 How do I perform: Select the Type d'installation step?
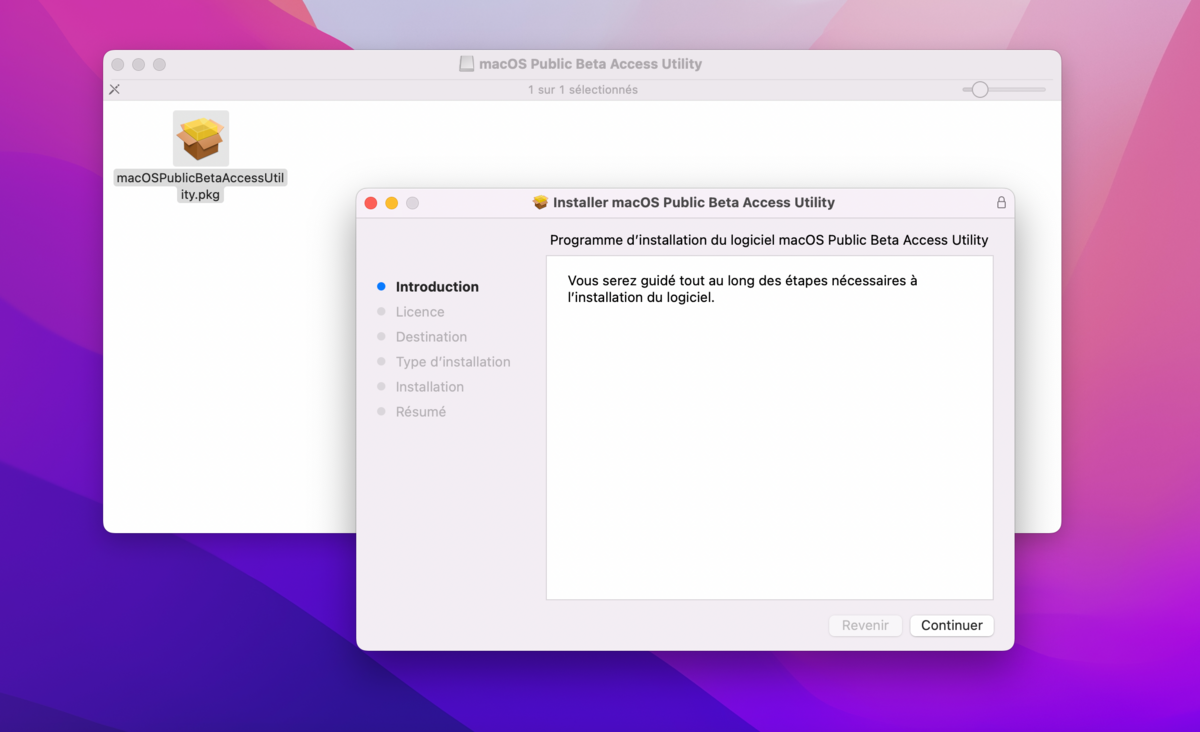click(x=453, y=362)
